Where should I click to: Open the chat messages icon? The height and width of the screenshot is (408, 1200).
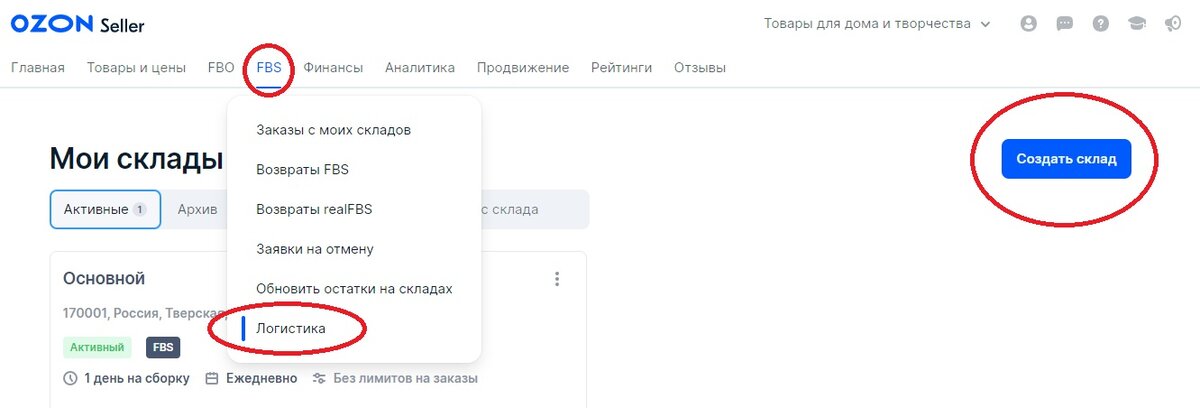pos(1065,24)
